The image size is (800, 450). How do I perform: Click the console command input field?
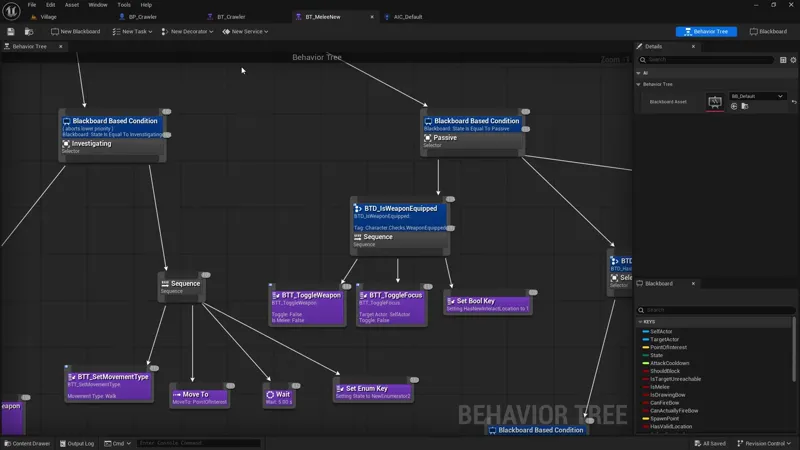[x=198, y=443]
